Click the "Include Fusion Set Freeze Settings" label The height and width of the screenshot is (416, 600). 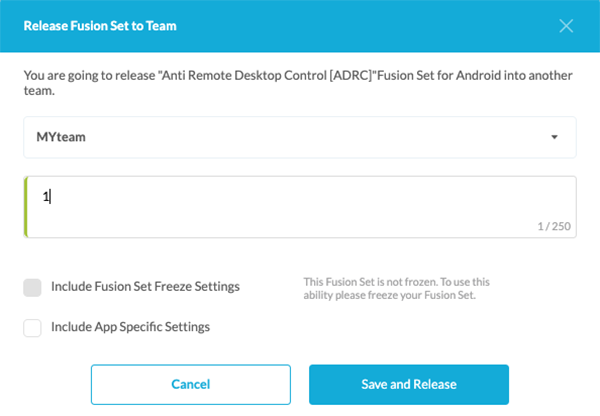point(145,287)
